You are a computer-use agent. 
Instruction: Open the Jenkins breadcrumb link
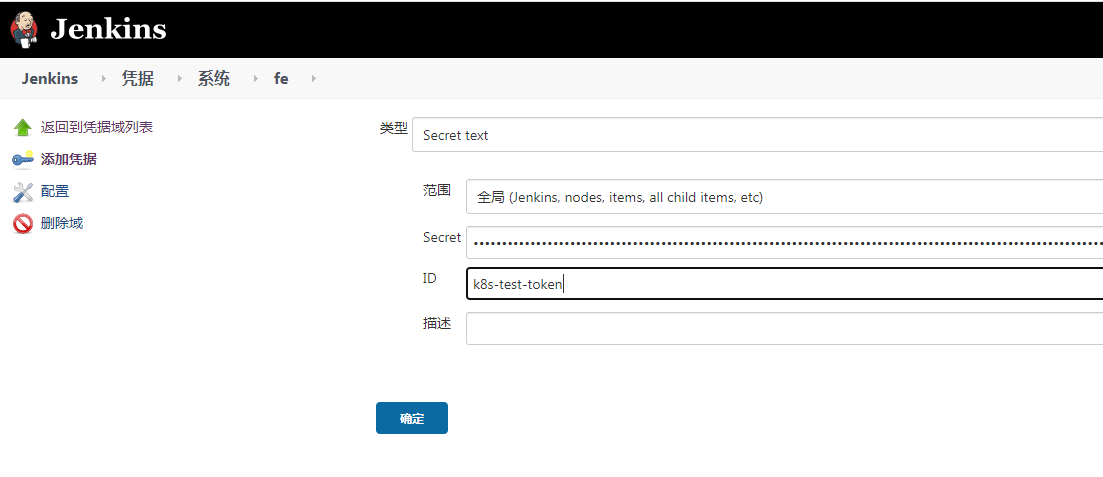coord(49,79)
